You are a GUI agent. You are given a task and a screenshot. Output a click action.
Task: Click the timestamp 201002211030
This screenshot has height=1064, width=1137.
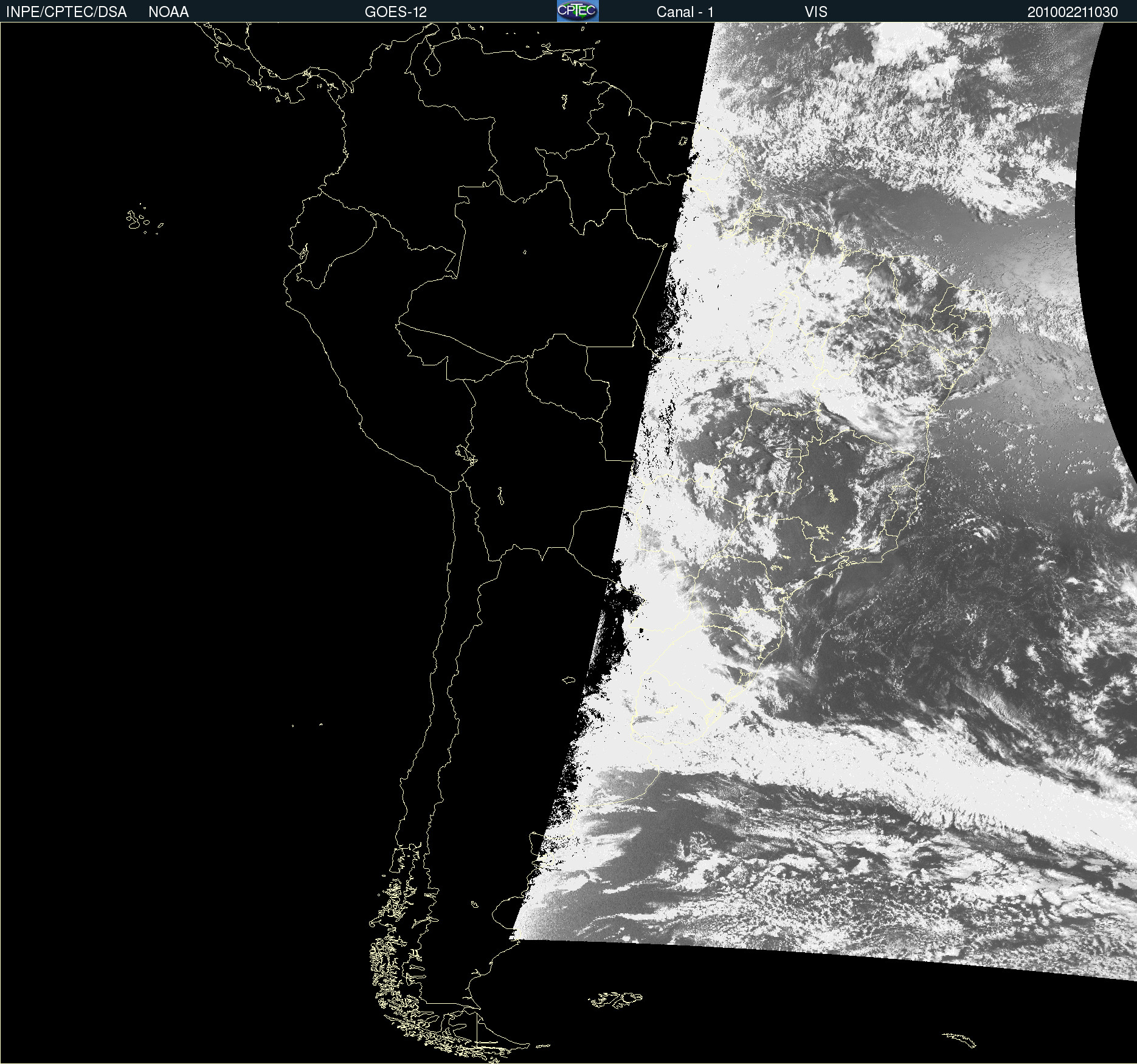[x=1073, y=12]
